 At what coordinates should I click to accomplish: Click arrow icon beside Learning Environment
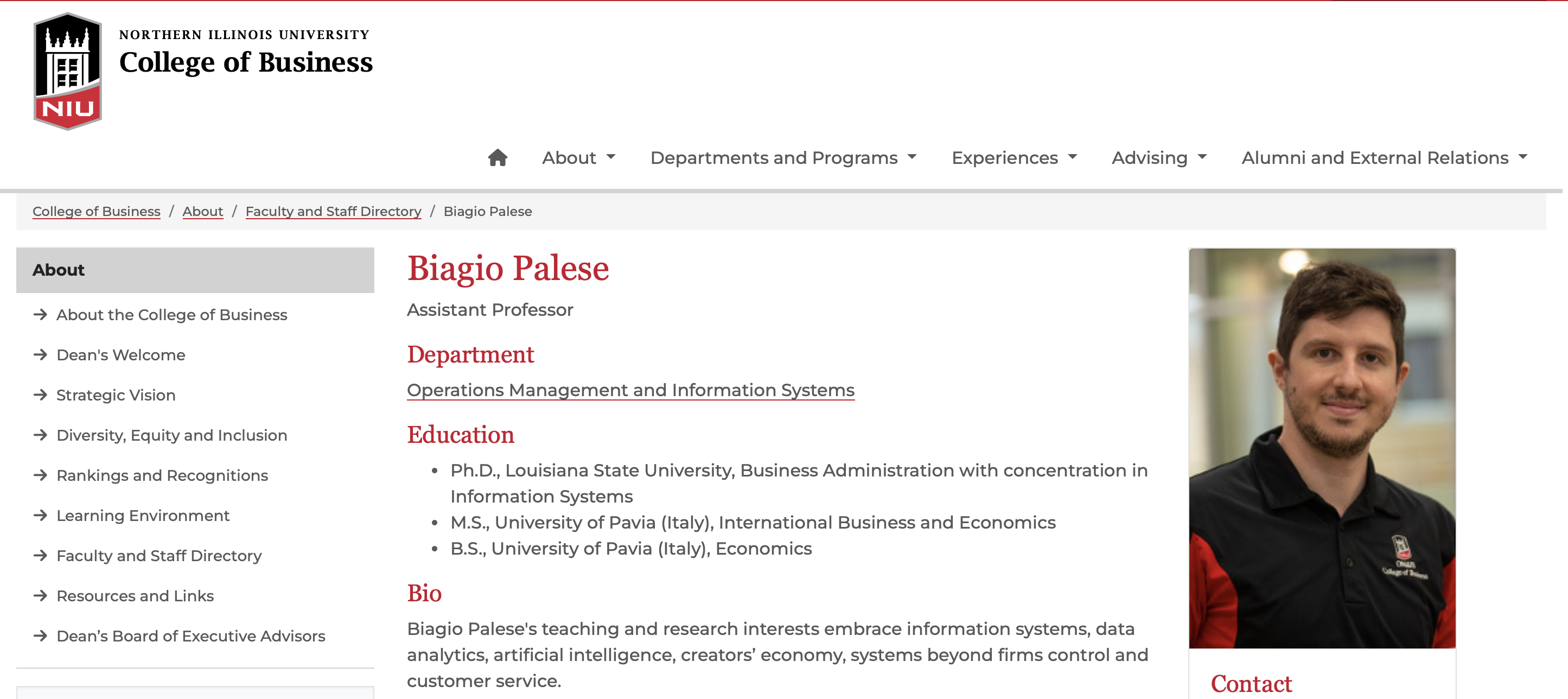tap(40, 516)
